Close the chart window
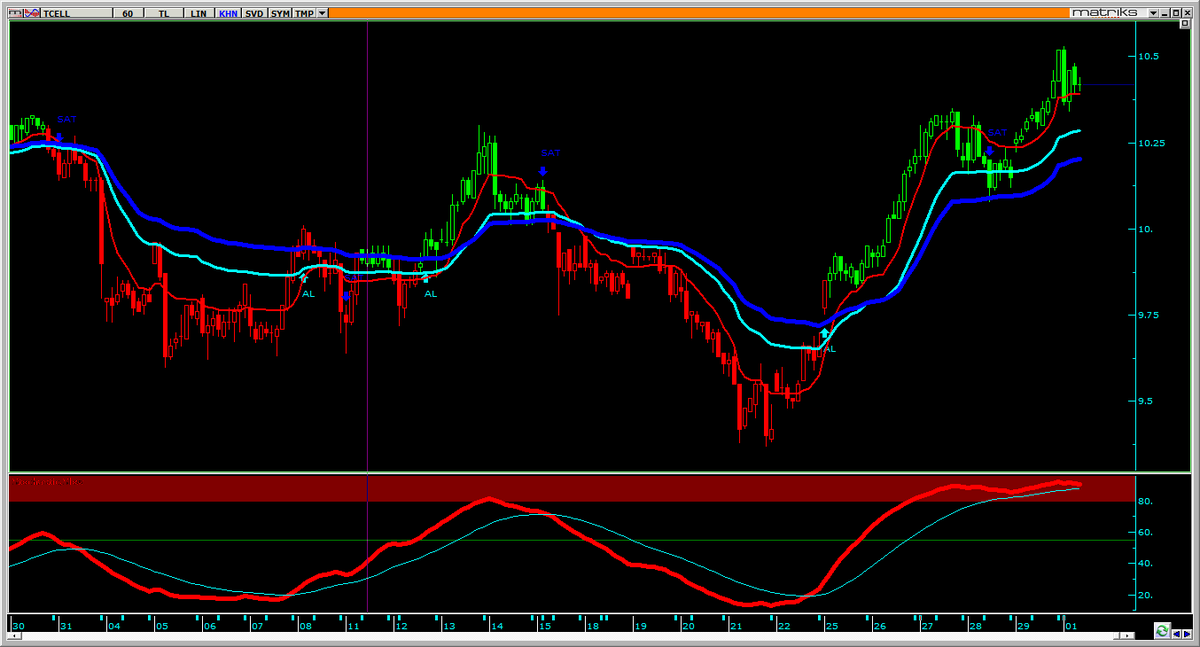The image size is (1200, 647). 1188,13
